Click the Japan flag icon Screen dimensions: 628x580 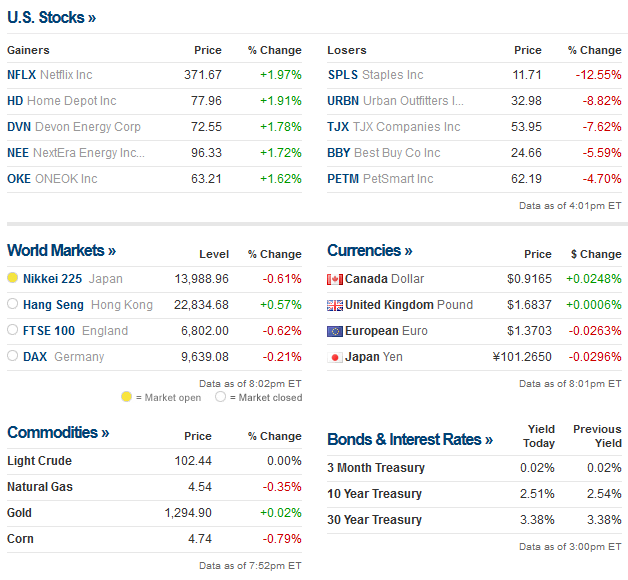pos(335,357)
